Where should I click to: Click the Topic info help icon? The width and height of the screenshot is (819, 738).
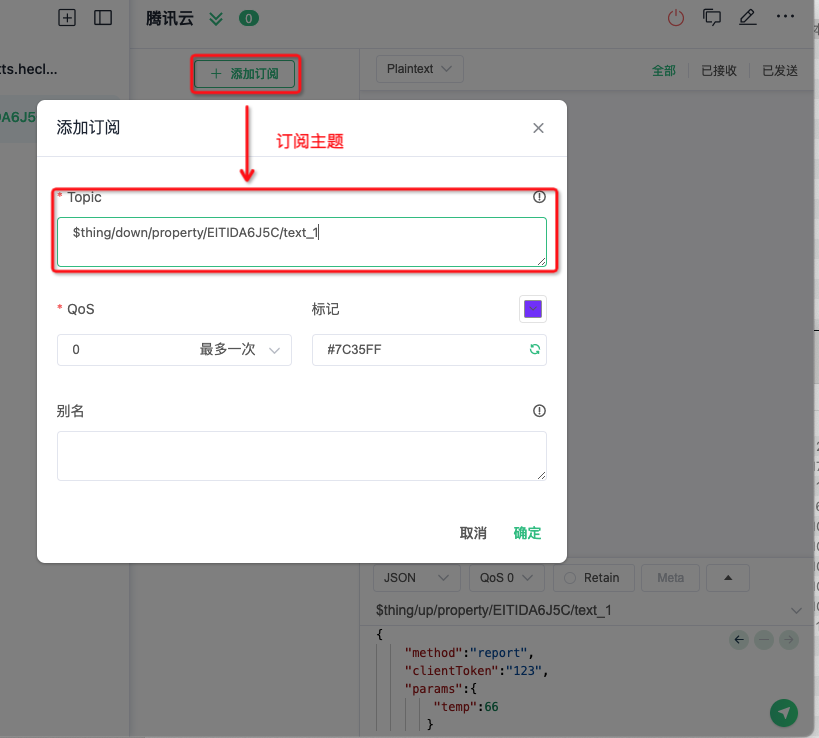[540, 197]
